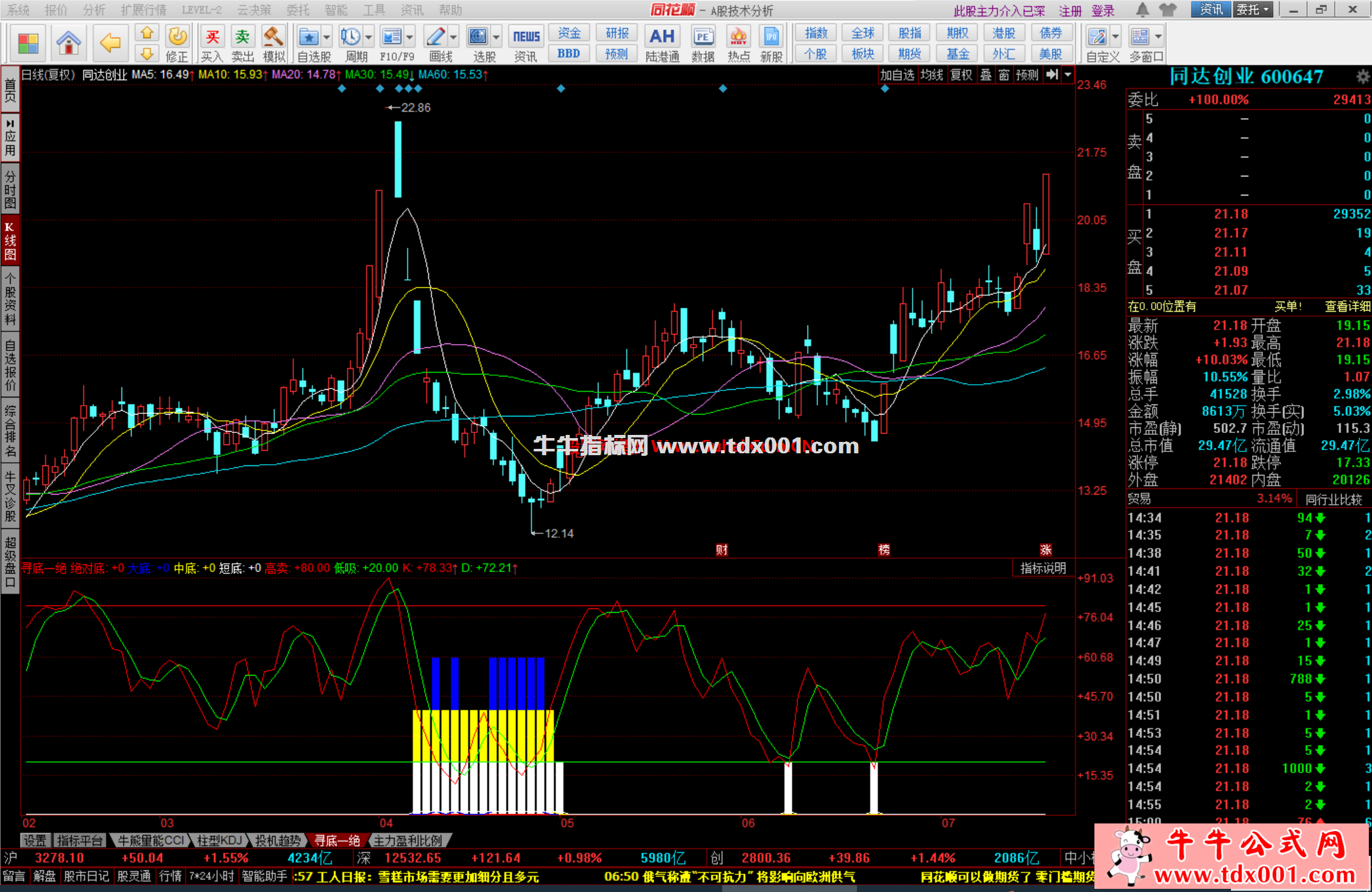This screenshot has height=892, width=1372.
Task: Open the 扩展行情 menu
Action: [144, 10]
